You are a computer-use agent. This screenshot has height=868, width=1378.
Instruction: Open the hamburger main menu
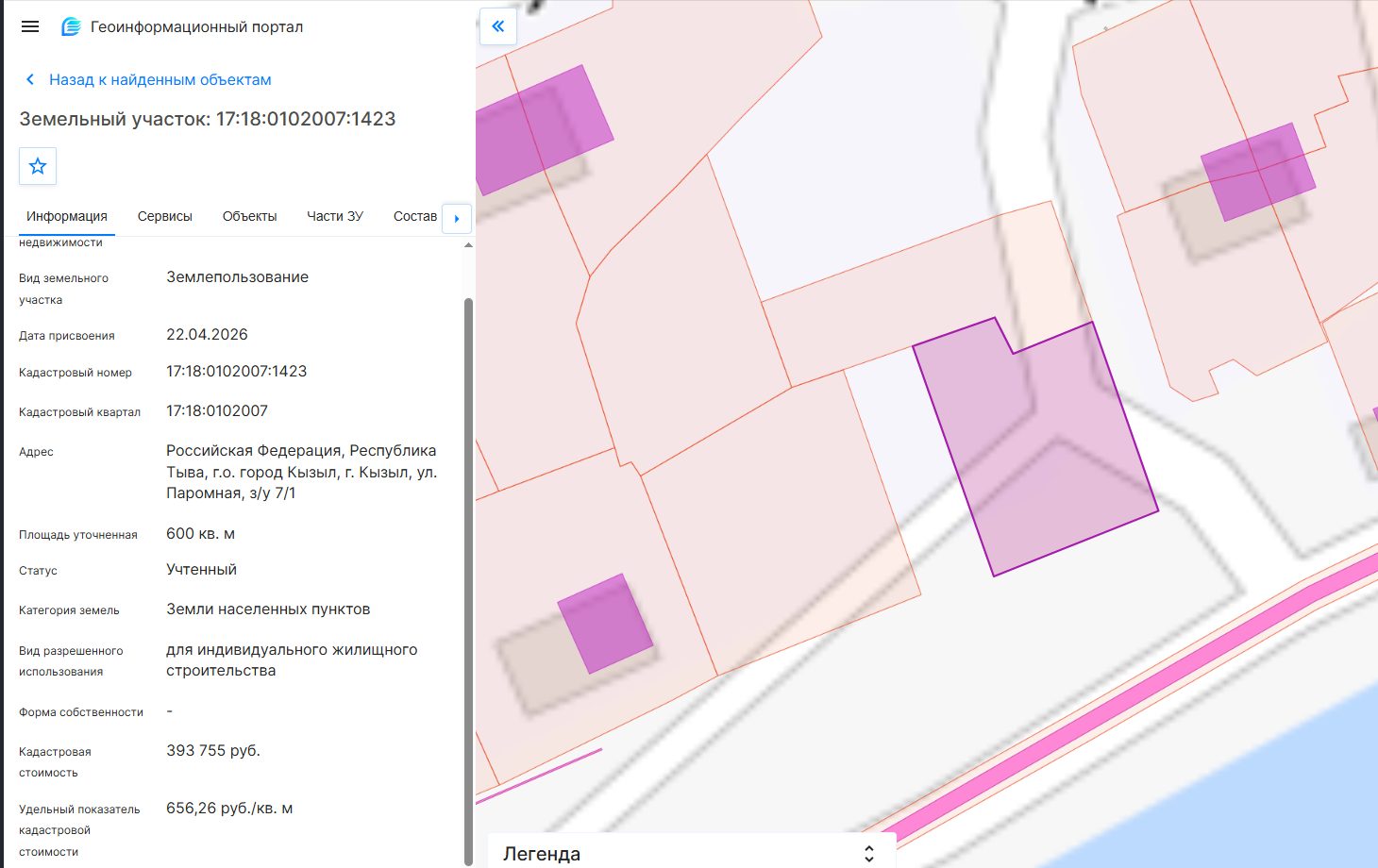[x=30, y=26]
